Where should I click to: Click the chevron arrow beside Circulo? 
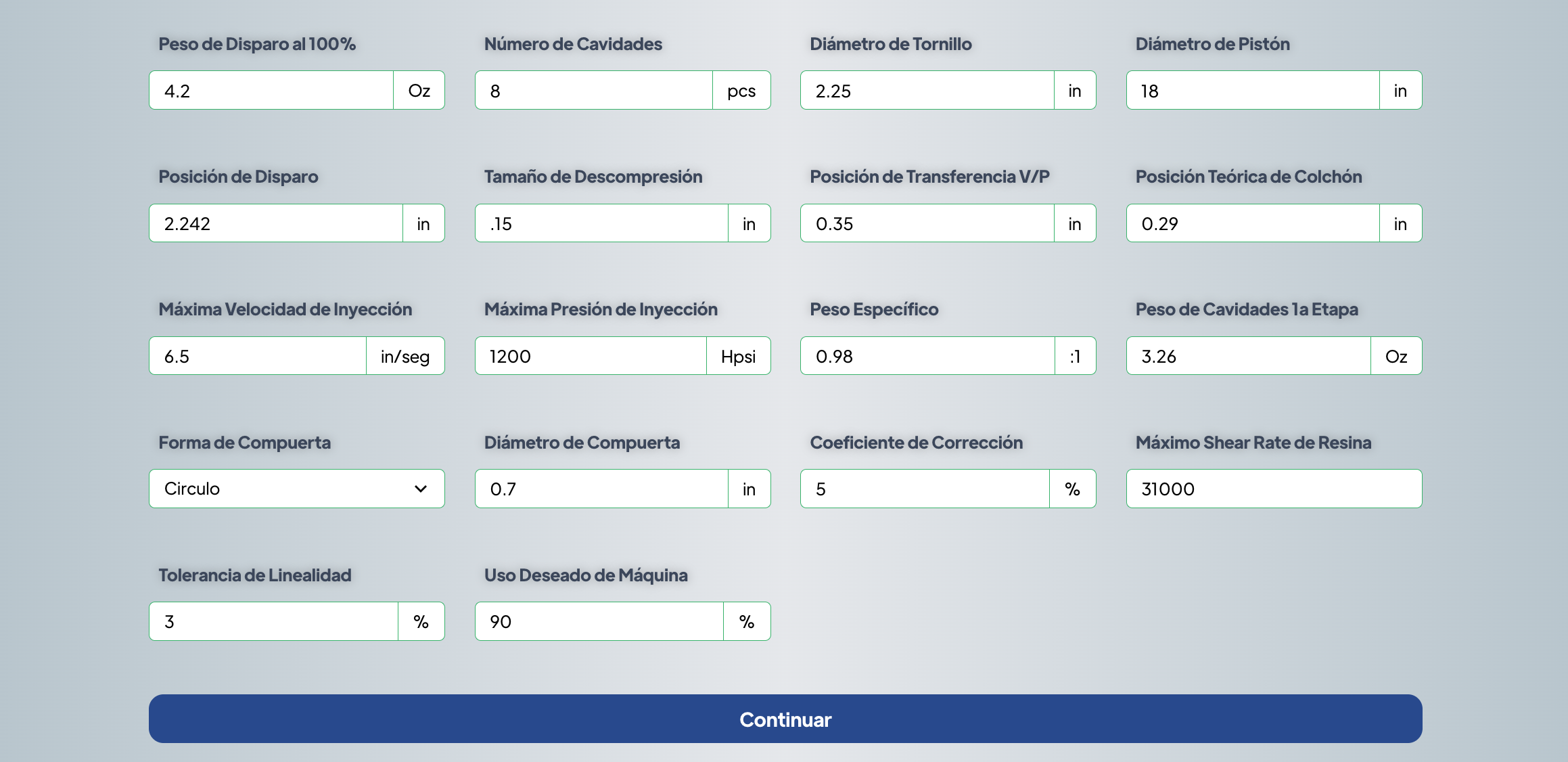tap(421, 489)
